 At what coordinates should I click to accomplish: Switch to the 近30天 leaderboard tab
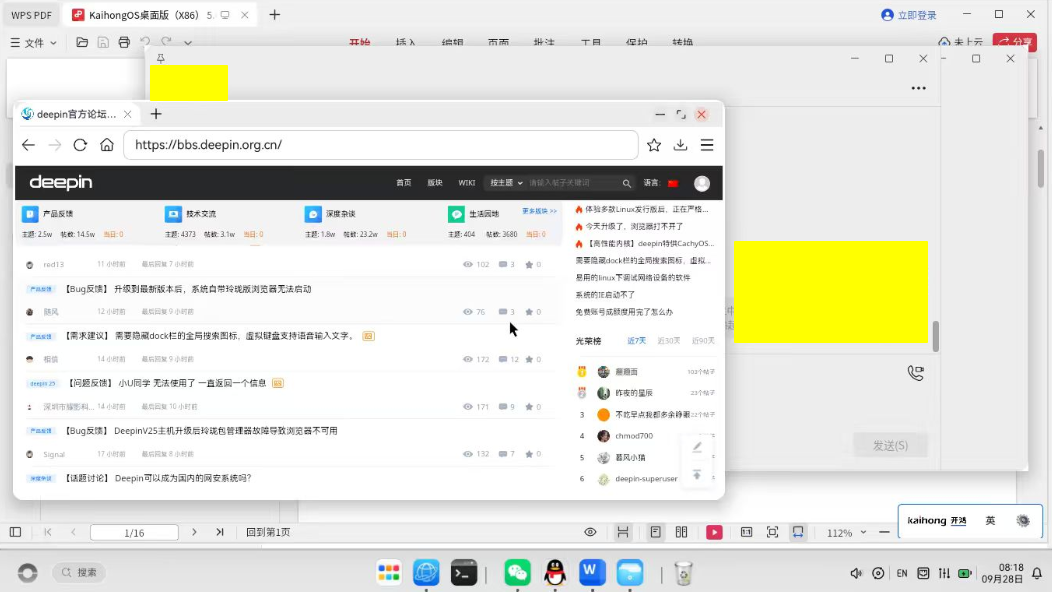coord(668,341)
